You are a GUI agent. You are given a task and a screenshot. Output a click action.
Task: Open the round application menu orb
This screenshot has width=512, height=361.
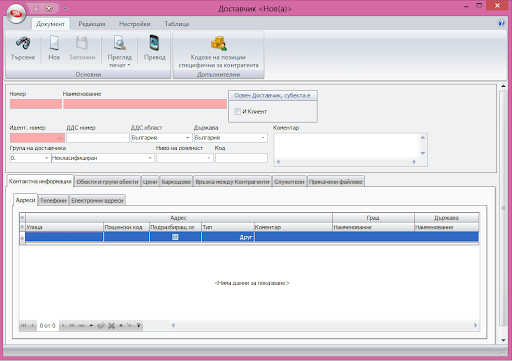16,14
